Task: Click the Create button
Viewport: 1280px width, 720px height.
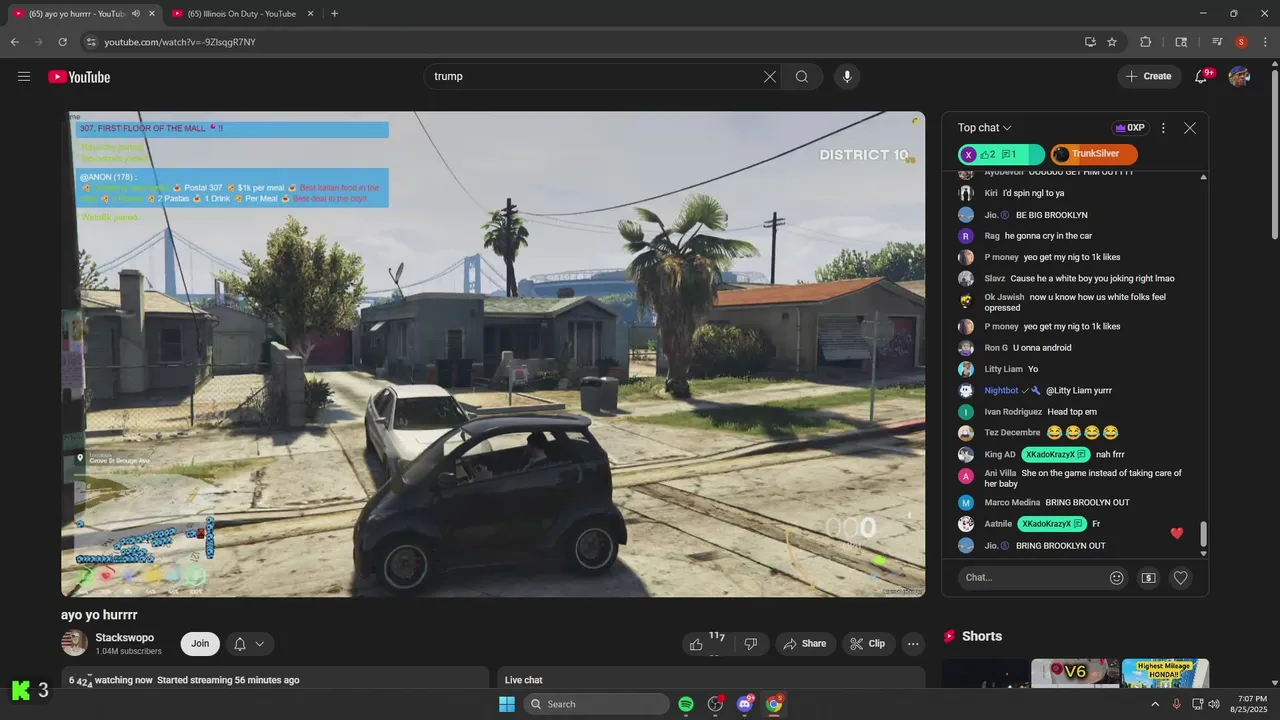Action: (x=1148, y=76)
